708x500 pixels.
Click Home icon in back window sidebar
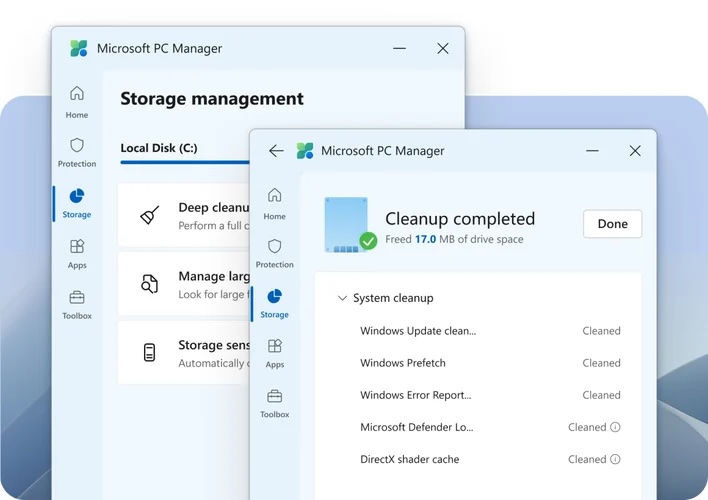[x=77, y=100]
